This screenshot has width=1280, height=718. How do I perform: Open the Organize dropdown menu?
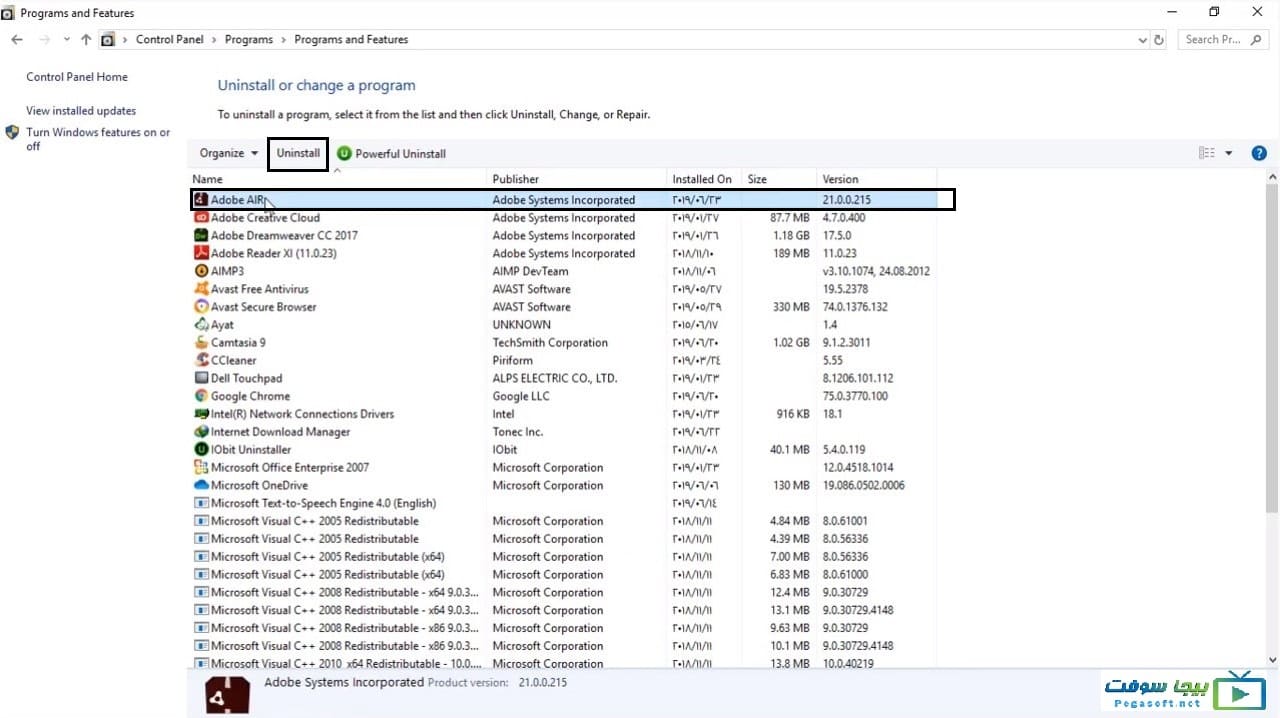[228, 153]
